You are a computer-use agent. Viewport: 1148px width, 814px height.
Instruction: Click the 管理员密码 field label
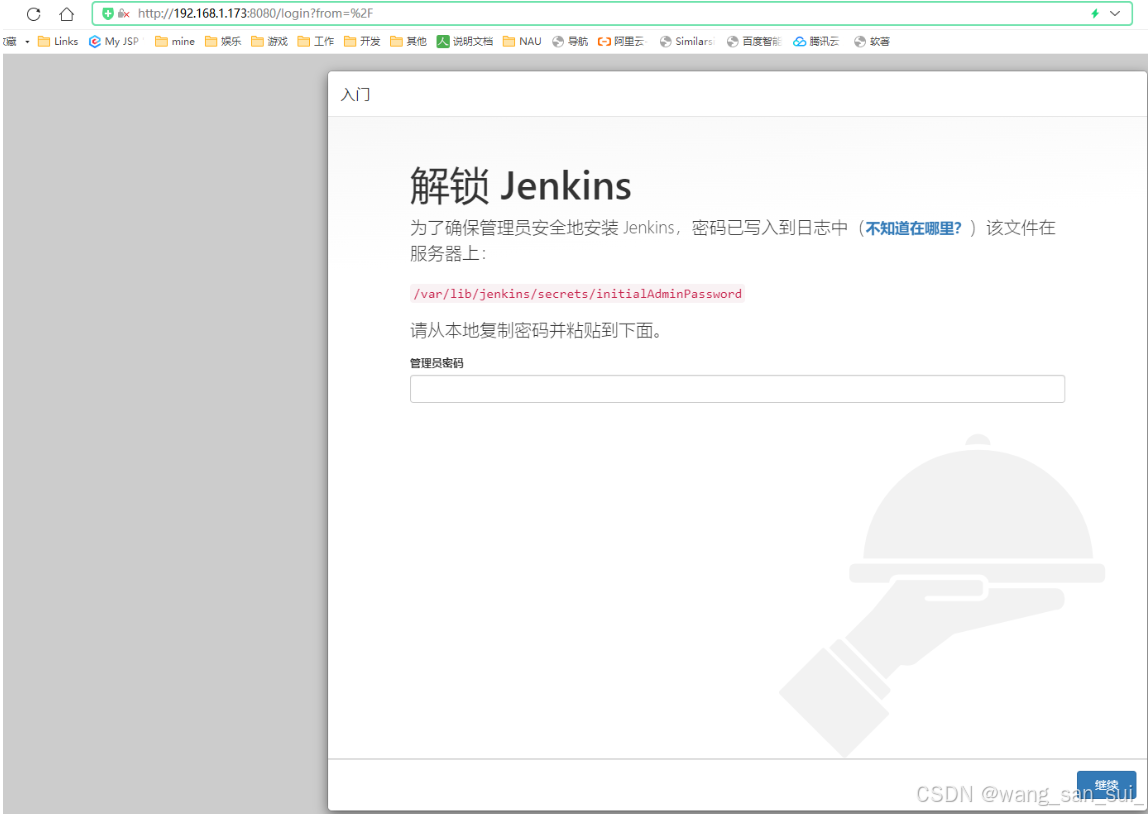coord(436,363)
